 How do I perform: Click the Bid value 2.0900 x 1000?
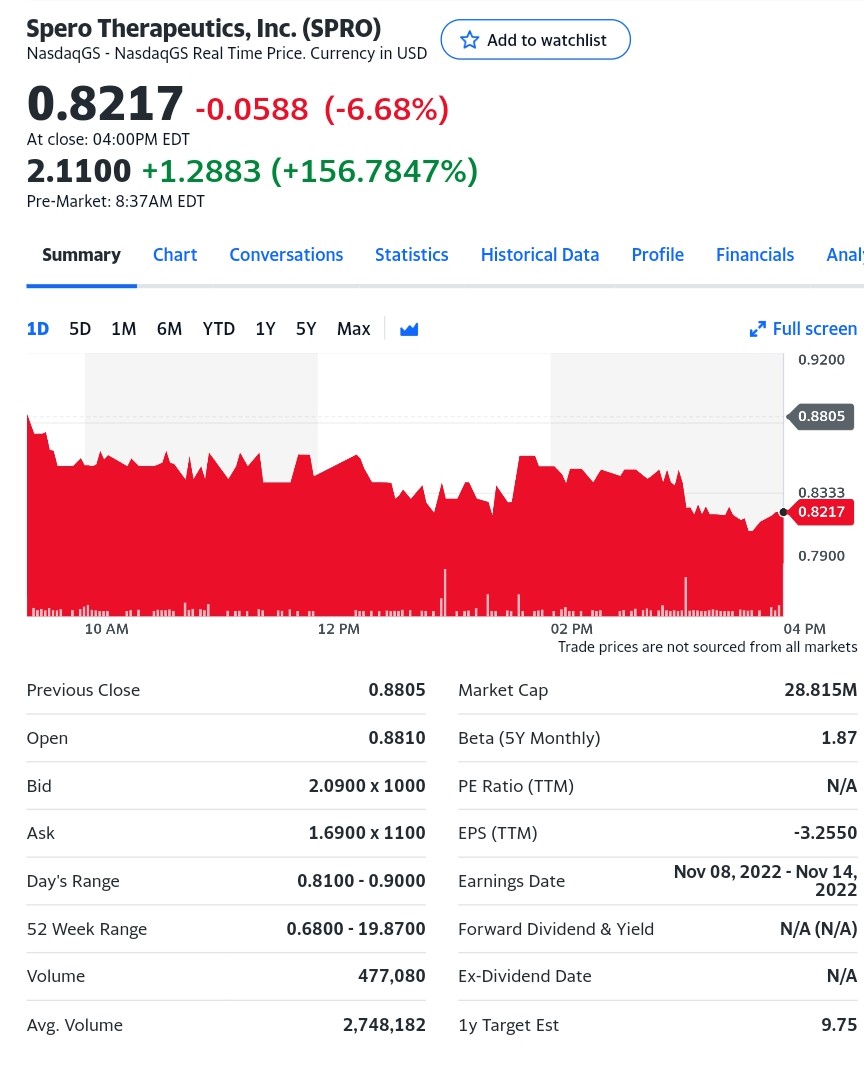(x=367, y=785)
